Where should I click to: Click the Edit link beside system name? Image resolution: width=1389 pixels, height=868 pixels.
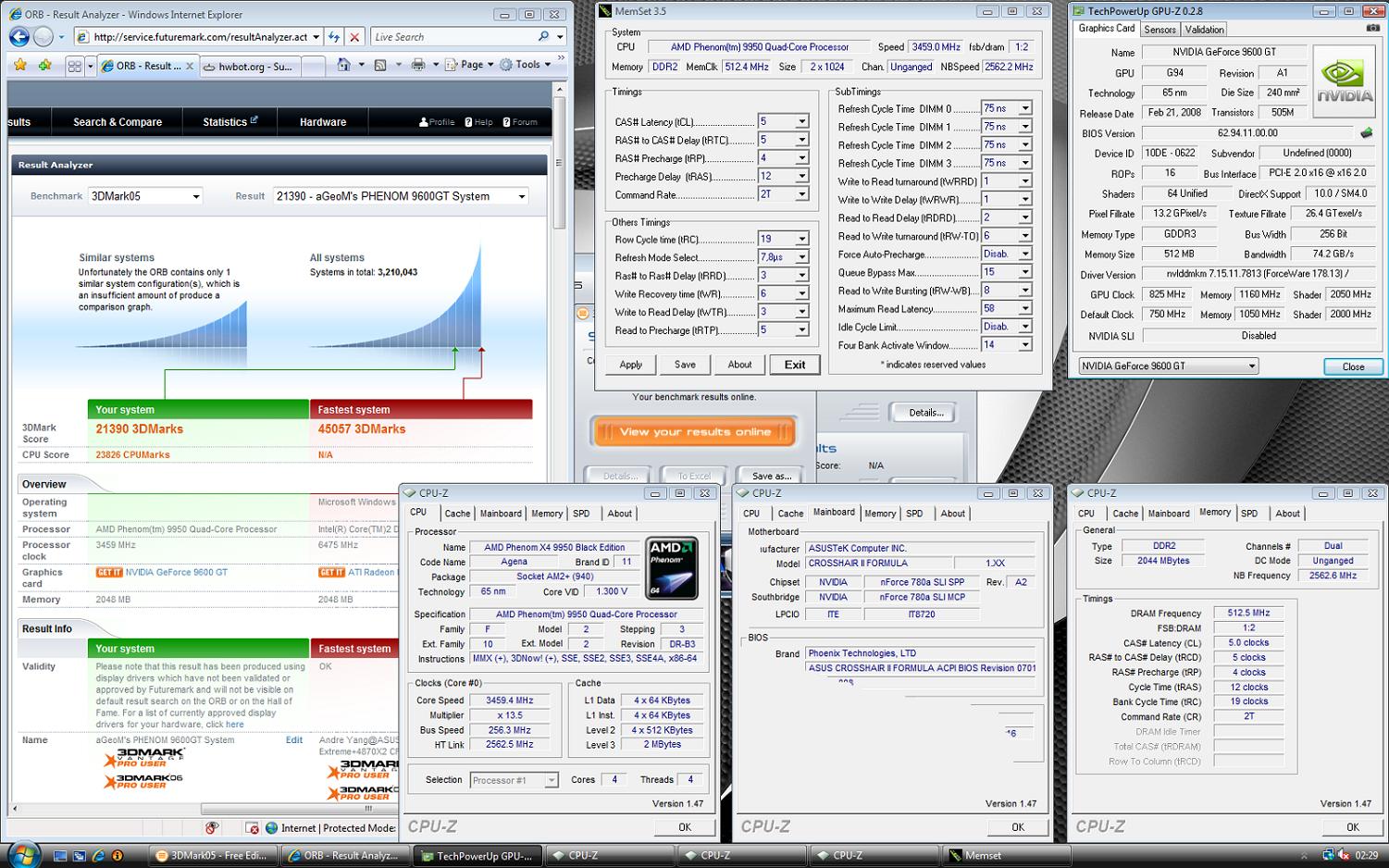pyautogui.click(x=294, y=740)
